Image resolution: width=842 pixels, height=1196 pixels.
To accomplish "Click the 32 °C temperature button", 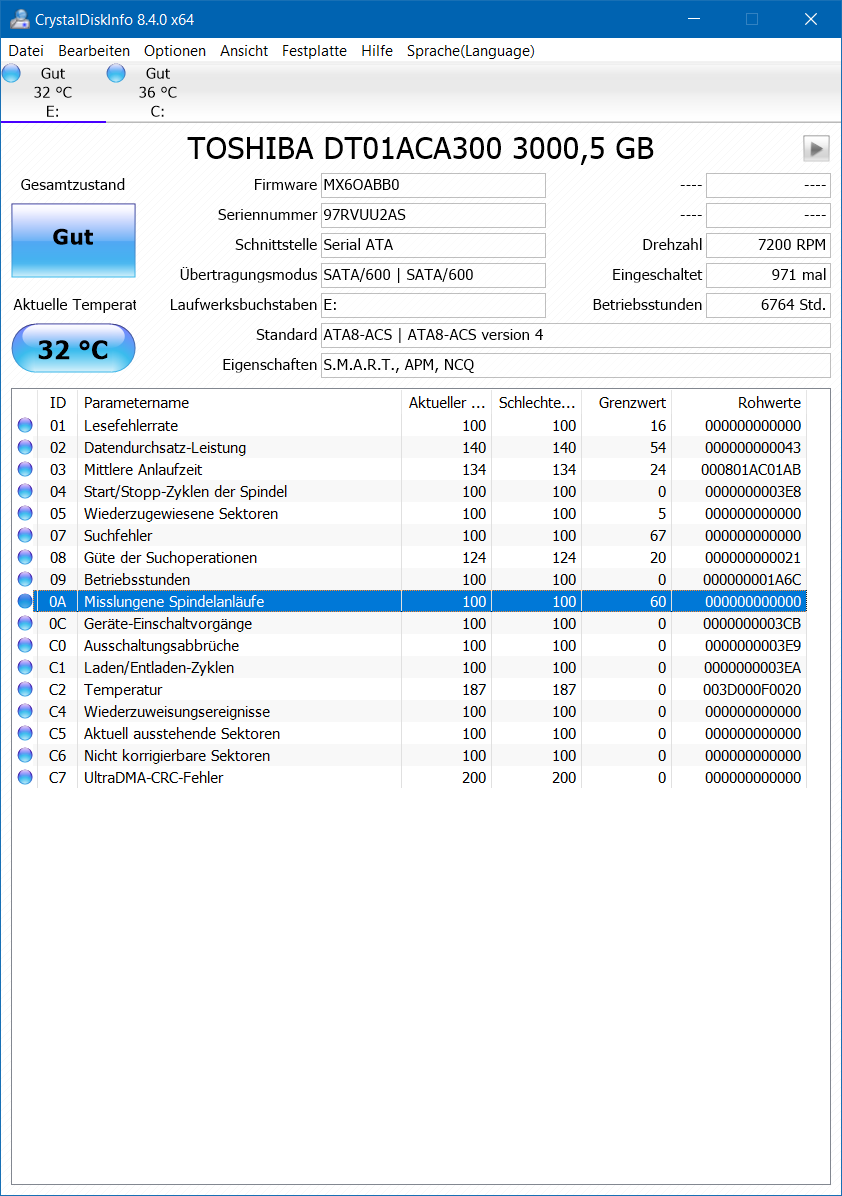I will click(x=73, y=349).
